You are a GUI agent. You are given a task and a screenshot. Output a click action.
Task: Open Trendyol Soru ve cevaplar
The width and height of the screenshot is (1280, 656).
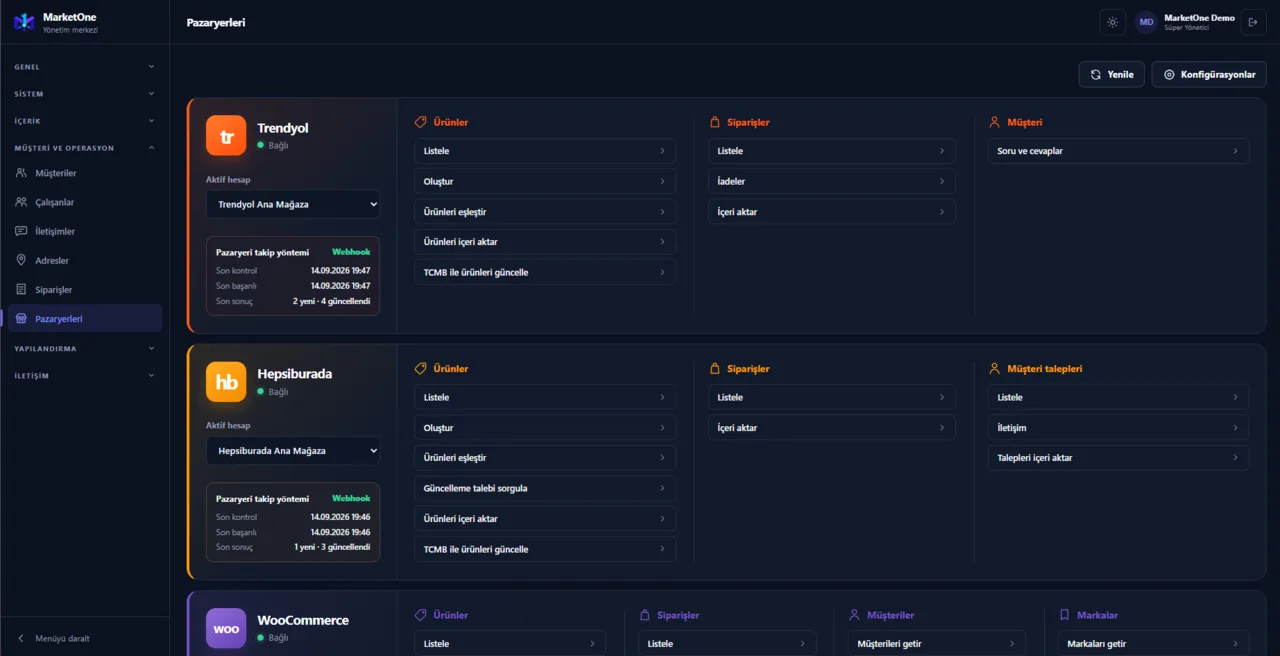click(x=1119, y=151)
